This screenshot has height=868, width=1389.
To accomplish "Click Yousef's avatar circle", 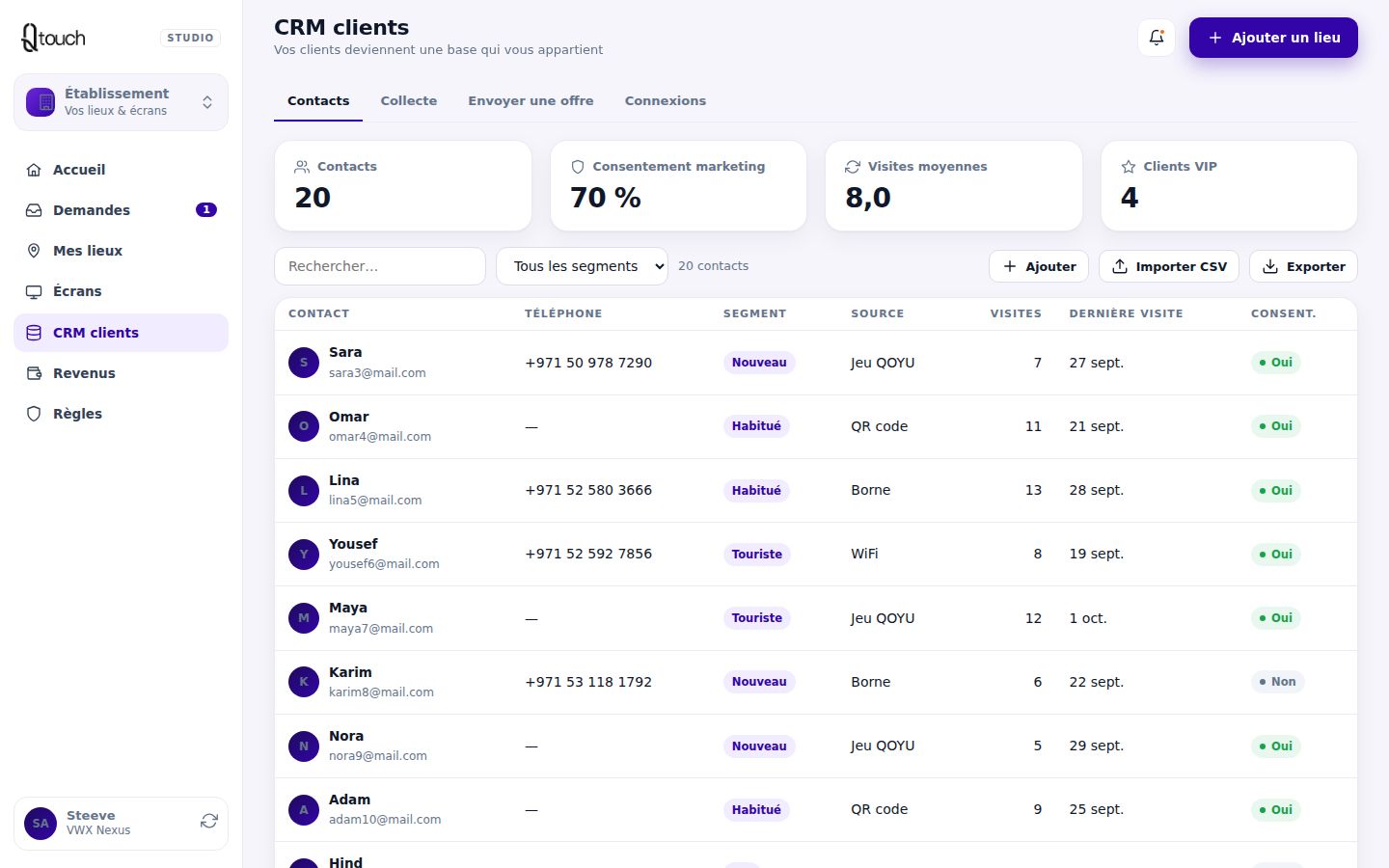I will point(304,554).
